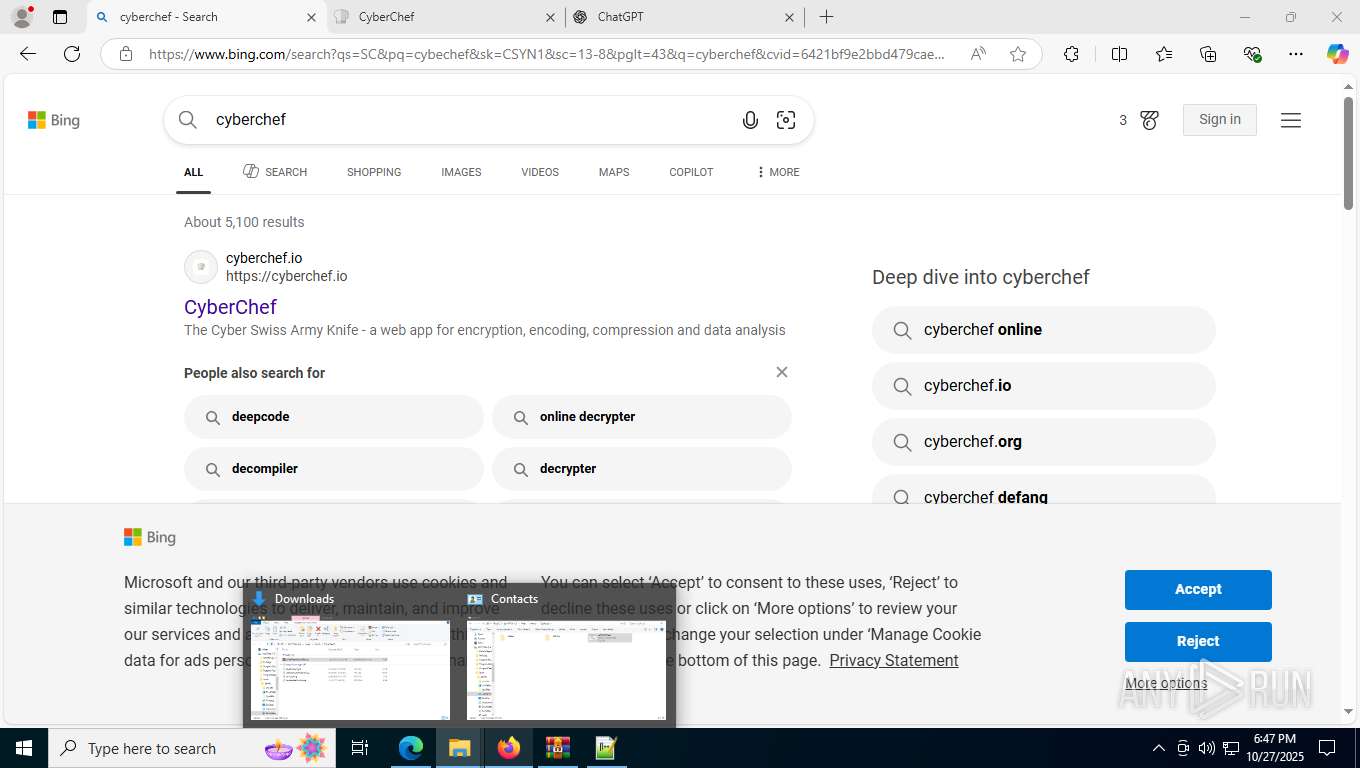Viewport: 1360px width, 768px height.
Task: Click the page vertical scrollbar thumb
Action: [1348, 152]
